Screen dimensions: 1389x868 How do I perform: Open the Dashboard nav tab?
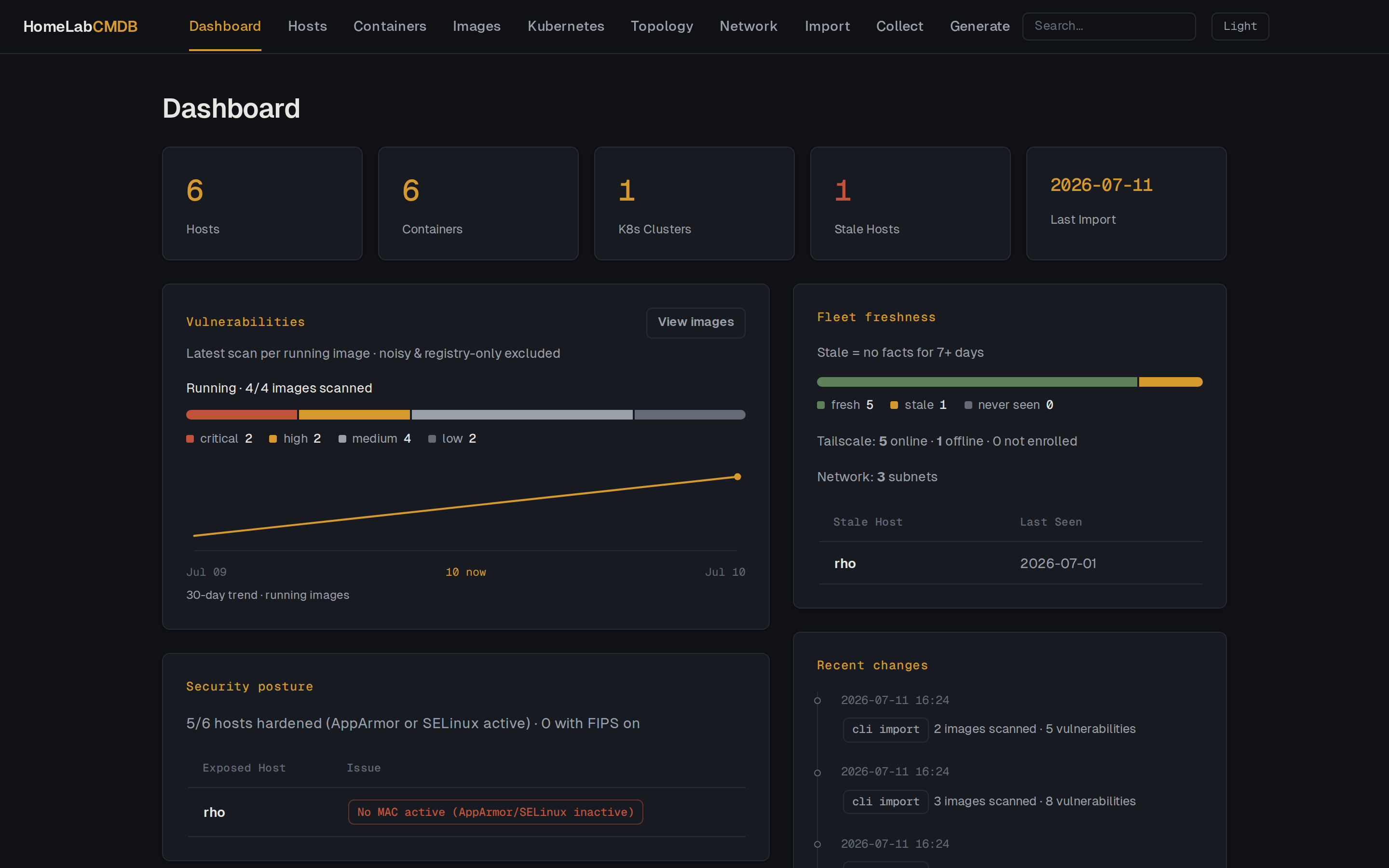pos(225,27)
